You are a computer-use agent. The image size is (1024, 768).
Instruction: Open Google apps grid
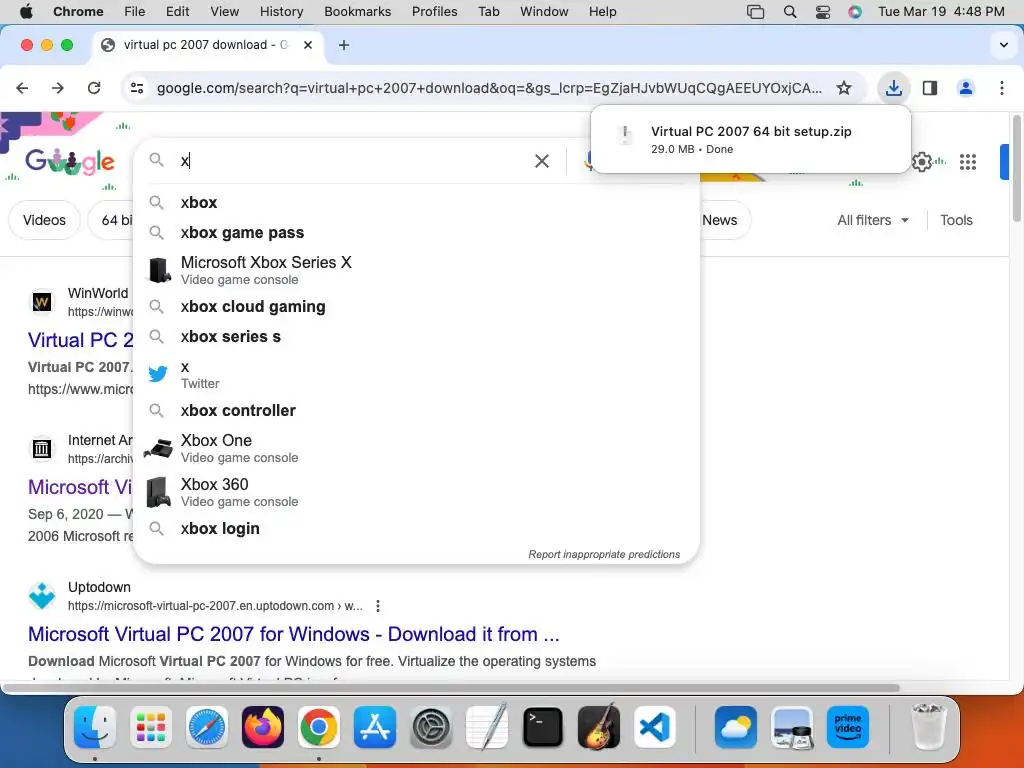(x=968, y=161)
